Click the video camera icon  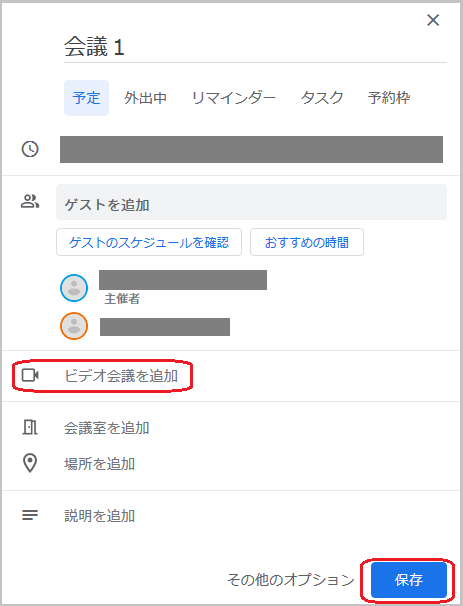[30, 375]
